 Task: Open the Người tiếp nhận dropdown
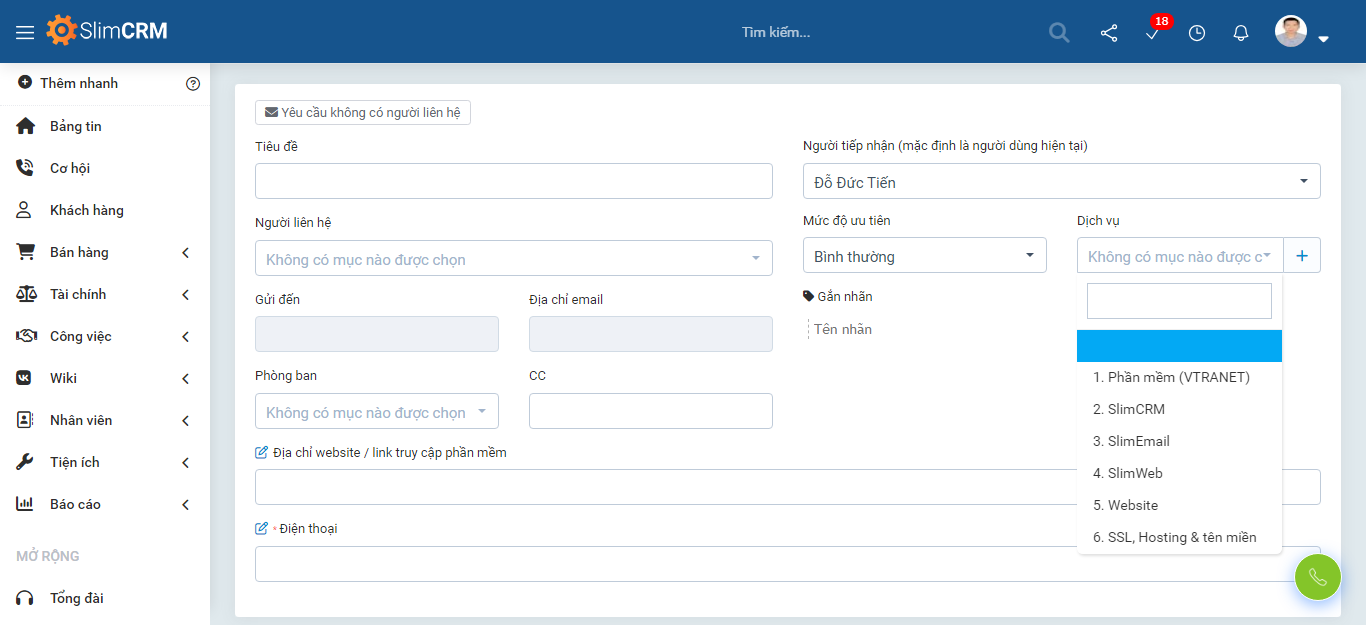(x=1061, y=181)
